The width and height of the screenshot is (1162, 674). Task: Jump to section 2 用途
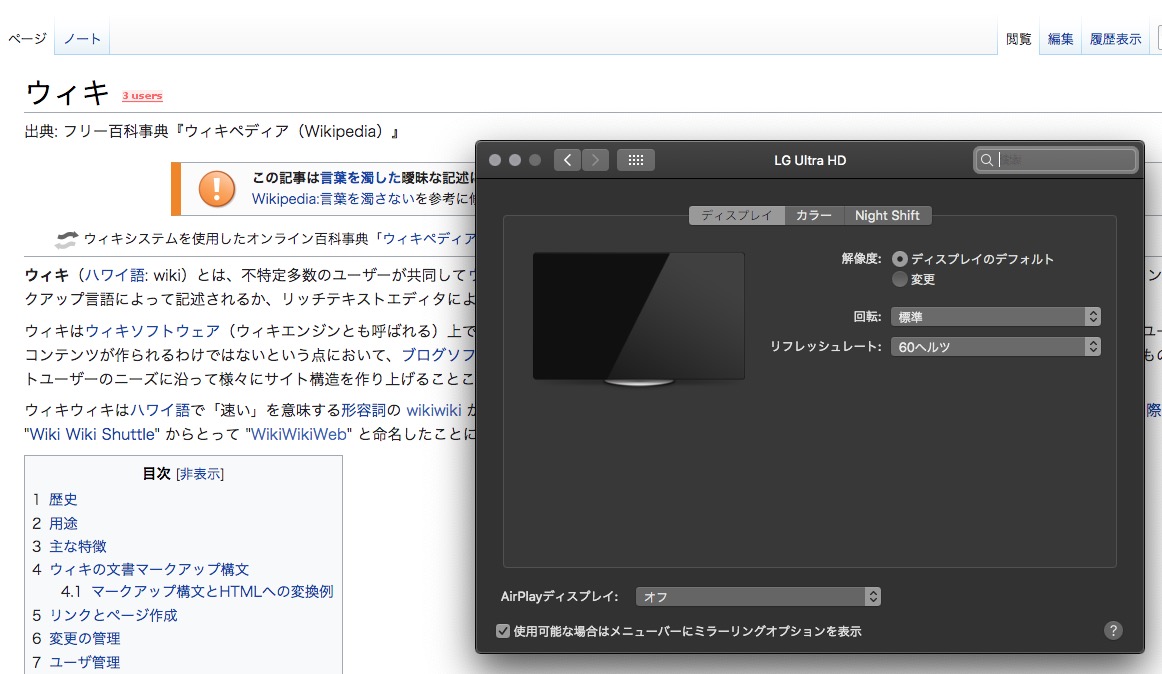[63, 523]
